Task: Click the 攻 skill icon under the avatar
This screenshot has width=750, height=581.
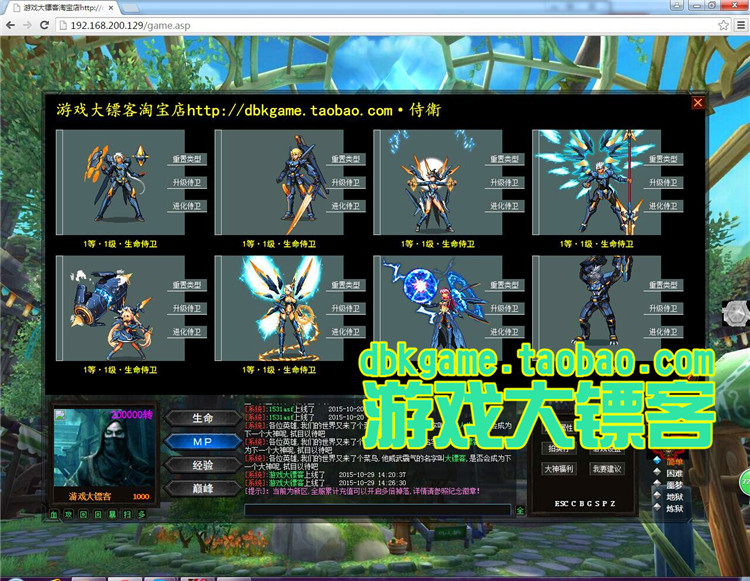Action: (68, 515)
